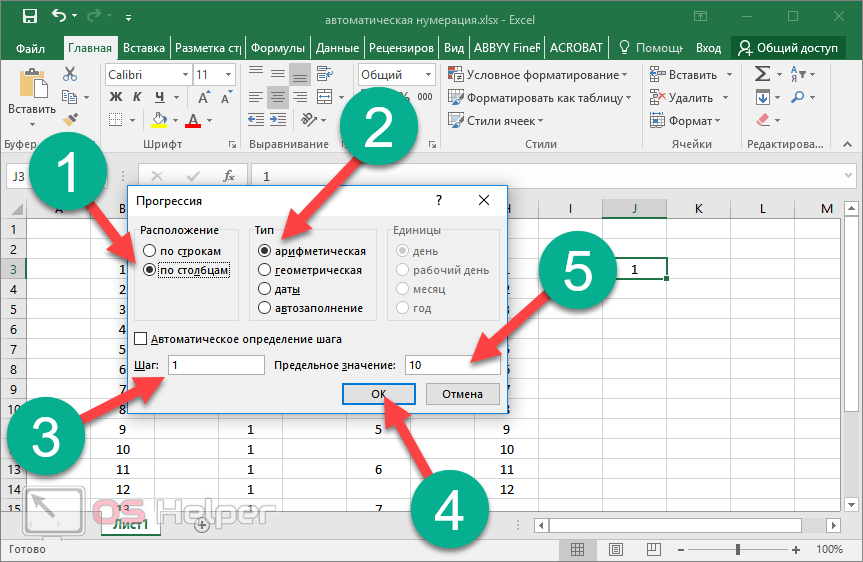Viewport: 863px width, 562px height.
Task: Enable 'Автоматическое определение шага' checkbox
Action: pos(141,338)
